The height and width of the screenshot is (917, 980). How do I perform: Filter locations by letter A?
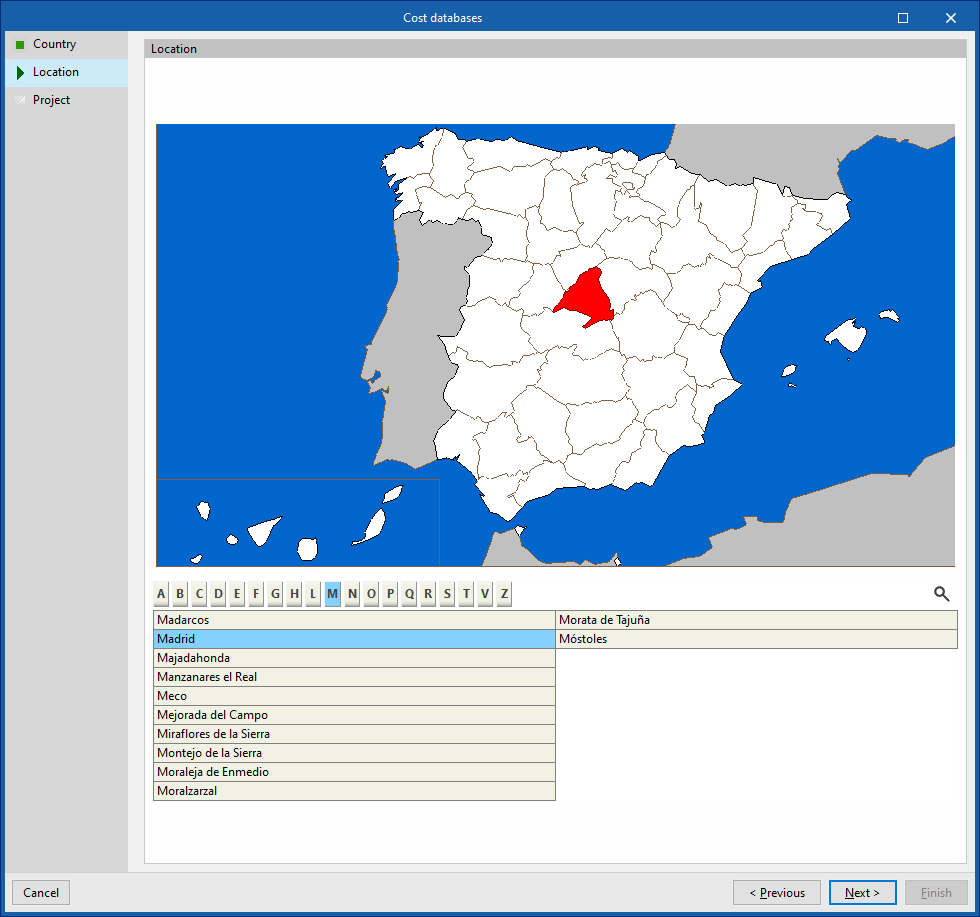[161, 593]
